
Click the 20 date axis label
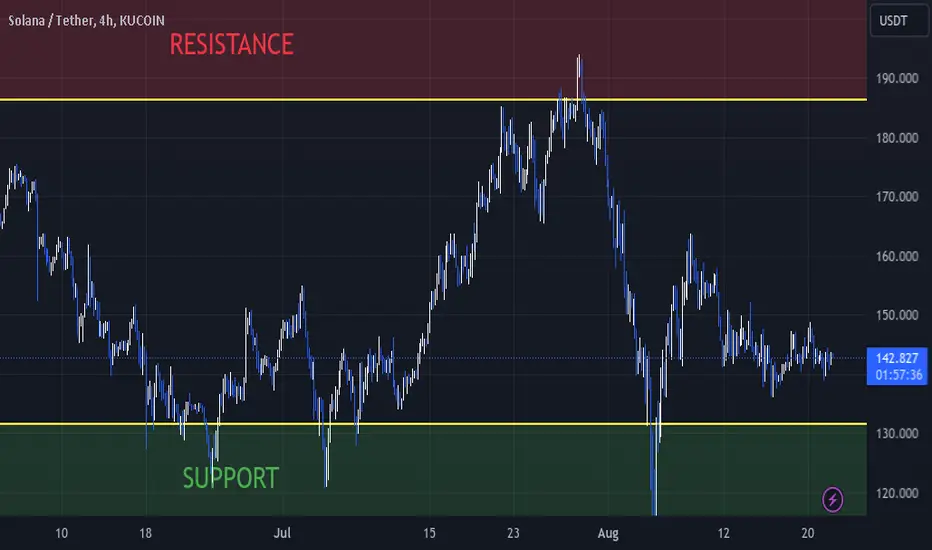point(807,533)
